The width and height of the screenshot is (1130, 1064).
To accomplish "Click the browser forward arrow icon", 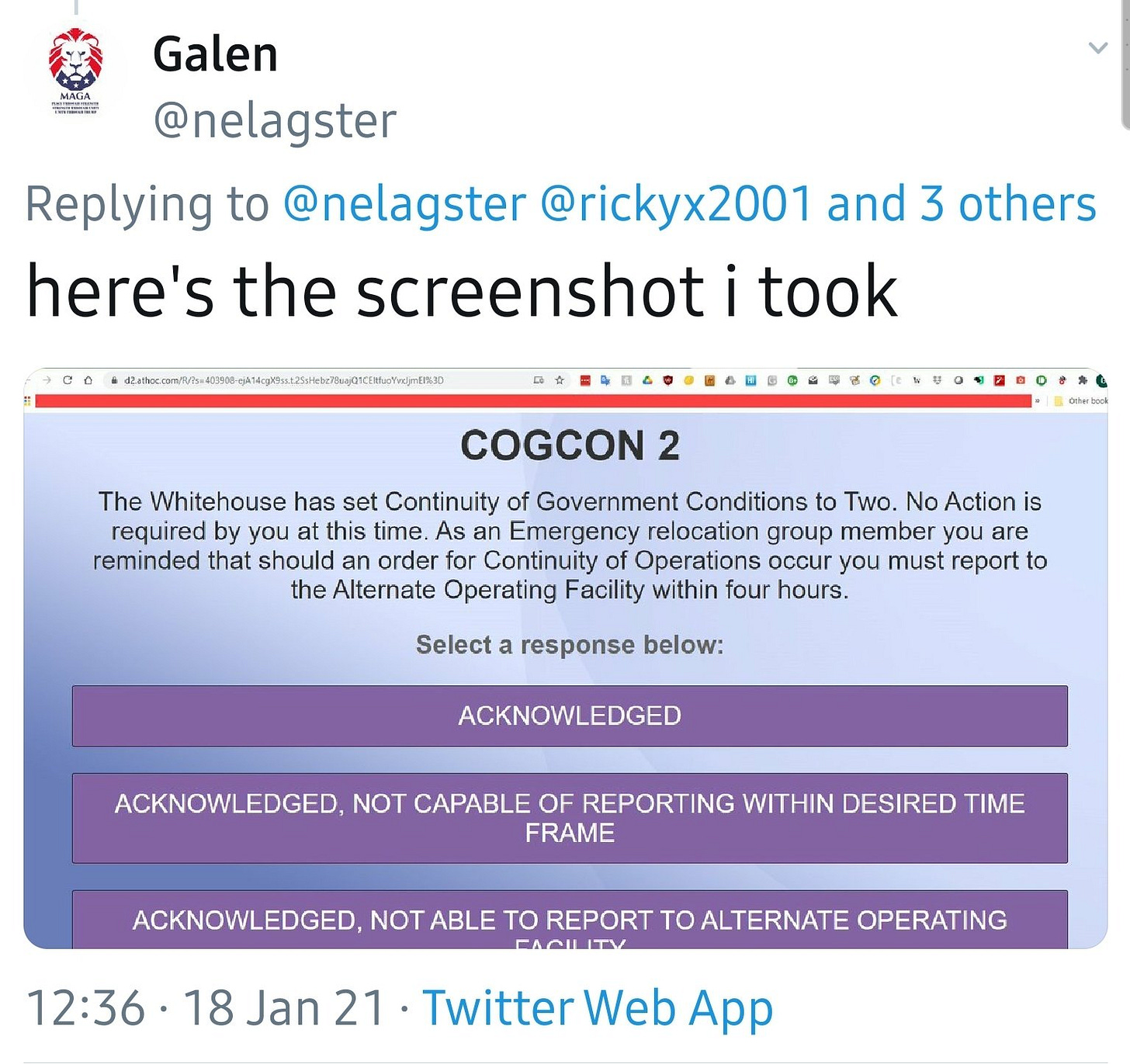I will [x=47, y=380].
